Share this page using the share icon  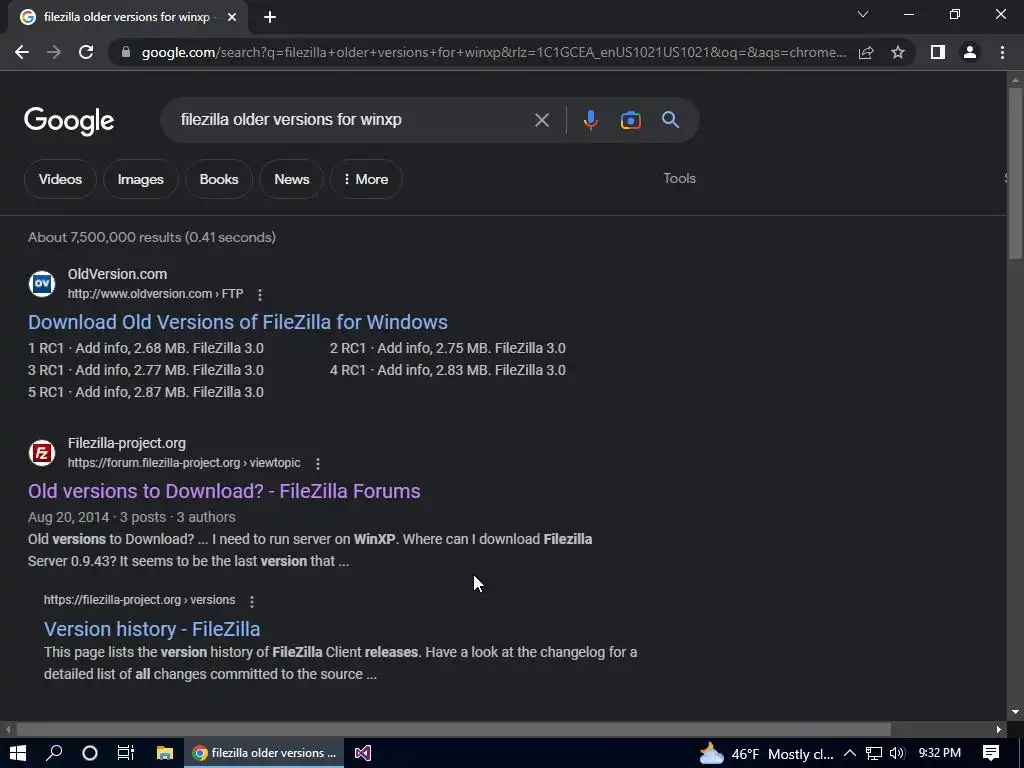pos(866,52)
